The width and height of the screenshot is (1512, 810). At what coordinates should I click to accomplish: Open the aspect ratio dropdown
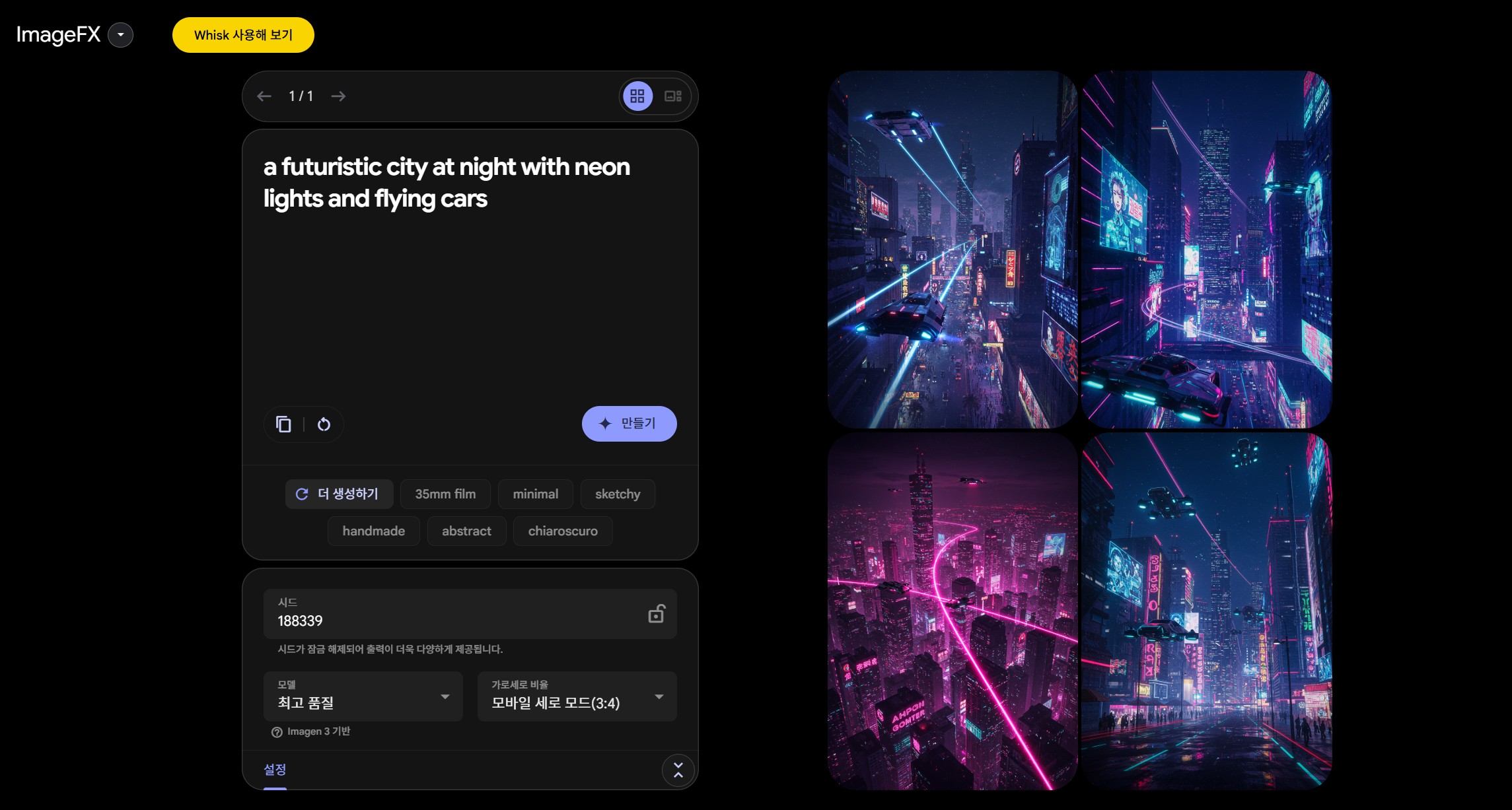[576, 696]
